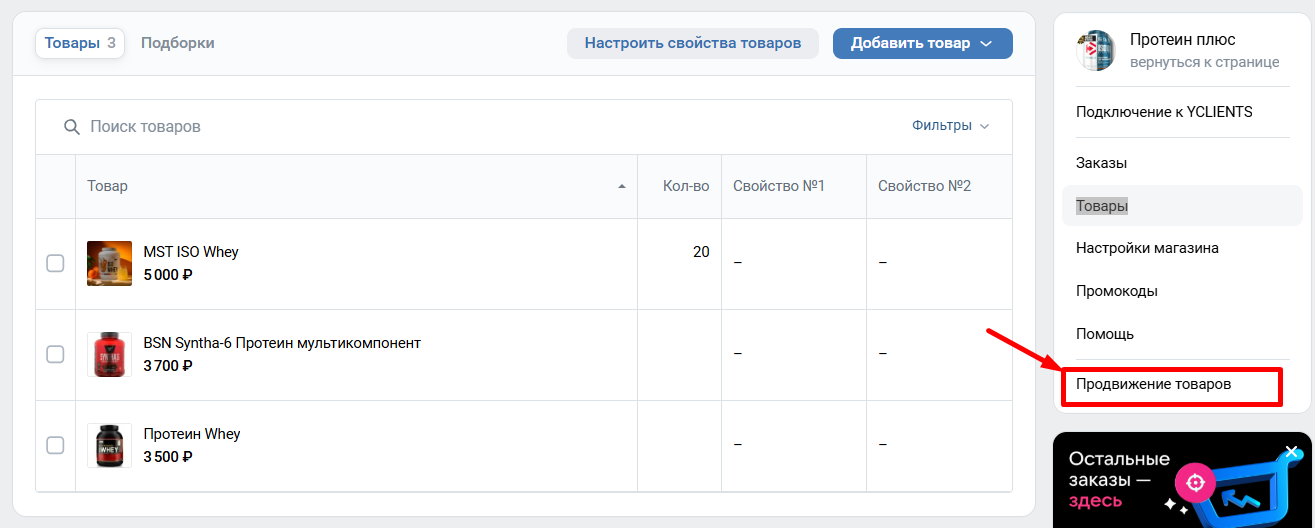Click the вернуться к странице link
This screenshot has width=1315, height=528.
point(1204,62)
